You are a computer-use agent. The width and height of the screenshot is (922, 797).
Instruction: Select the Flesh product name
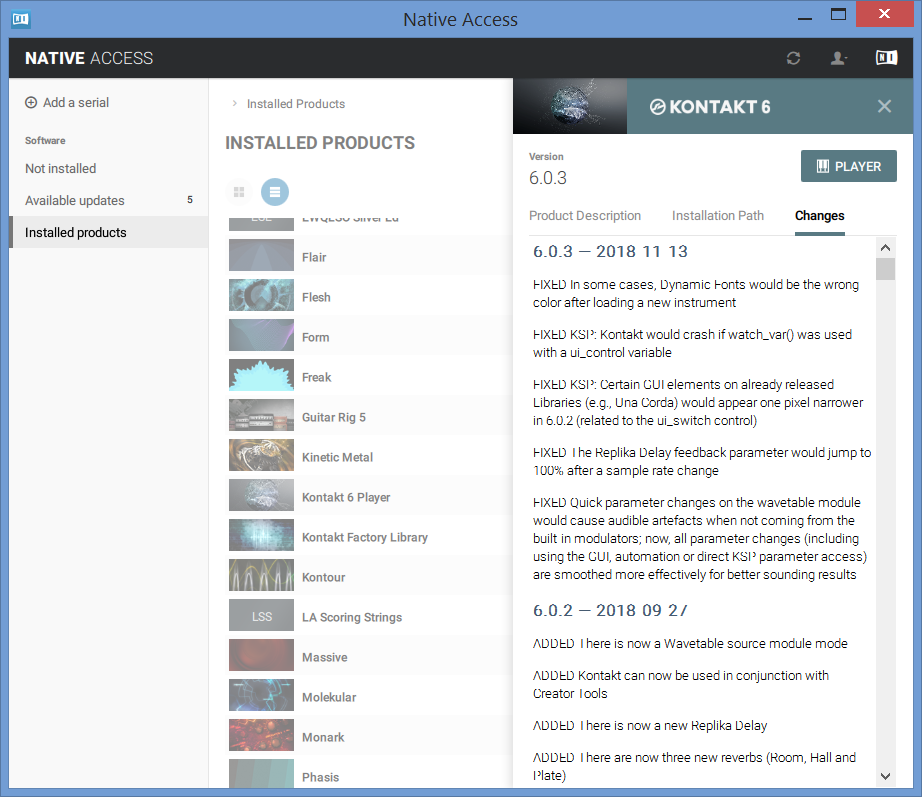pyautogui.click(x=316, y=298)
